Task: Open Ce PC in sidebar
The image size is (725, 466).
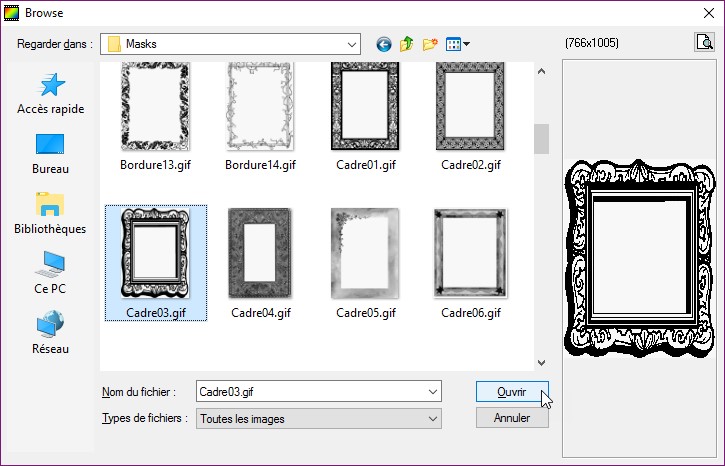Action: (x=50, y=273)
